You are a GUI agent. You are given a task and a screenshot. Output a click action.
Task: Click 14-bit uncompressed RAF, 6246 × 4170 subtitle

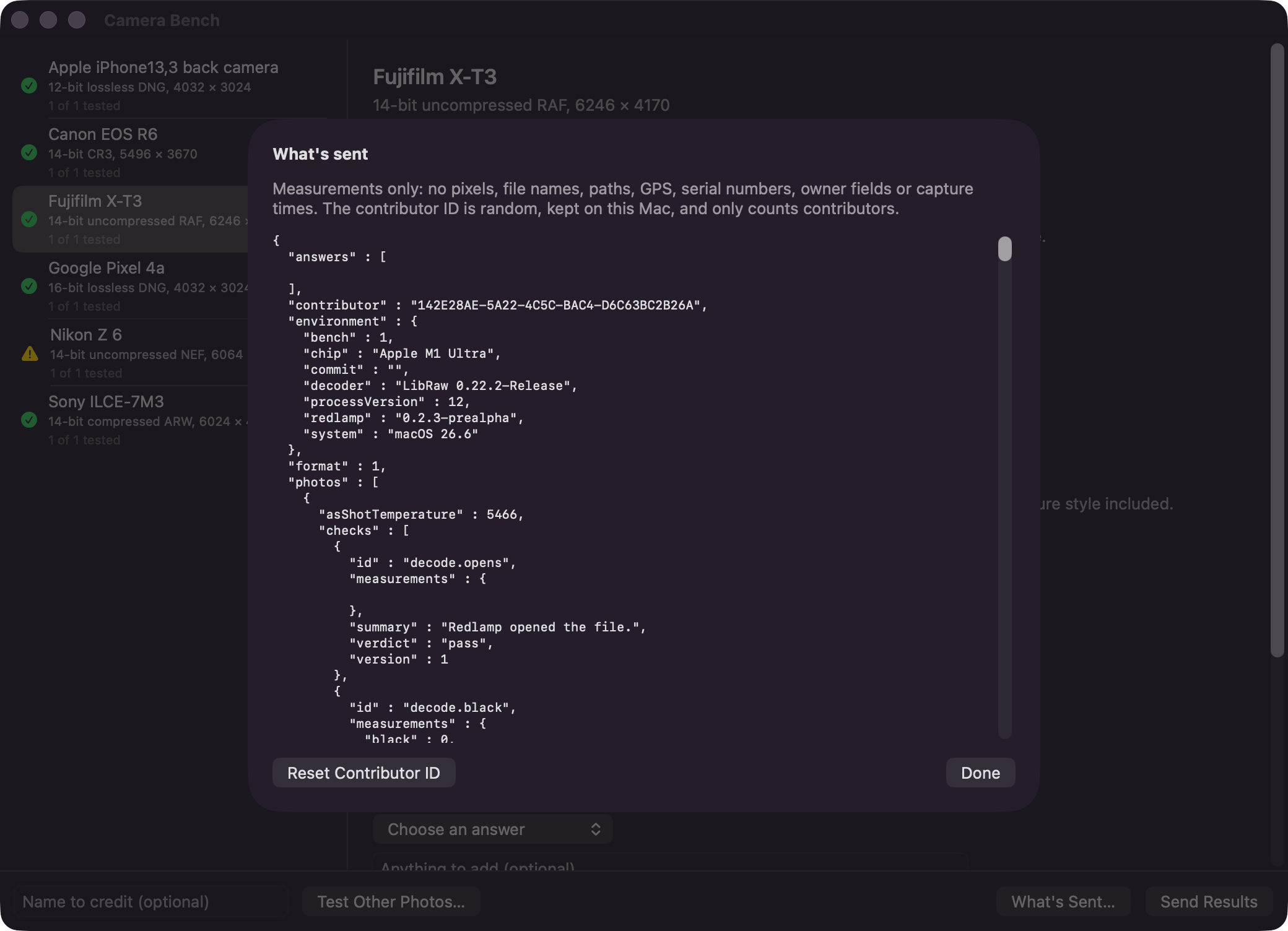click(x=521, y=105)
